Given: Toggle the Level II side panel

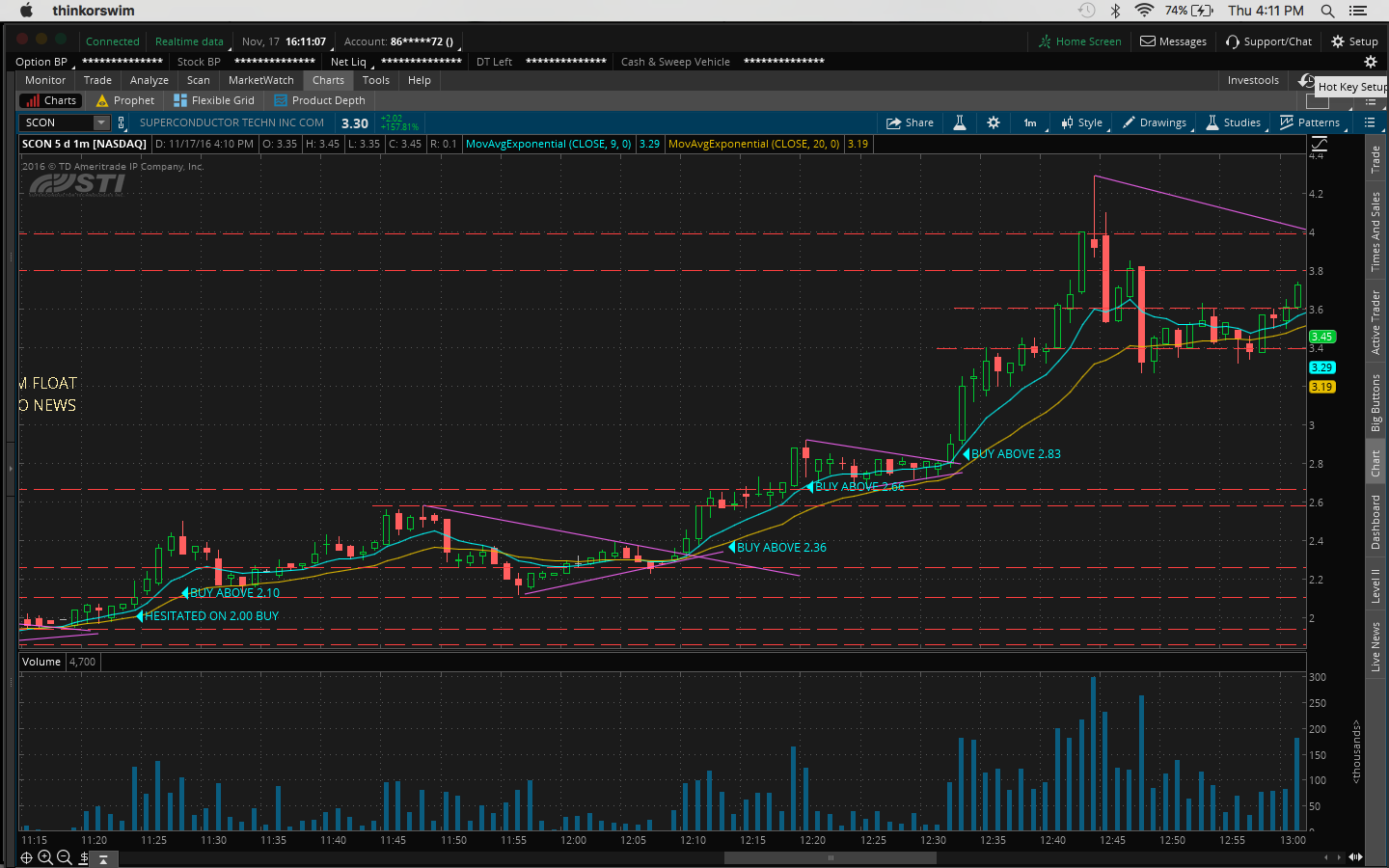Looking at the screenshot, I should coord(1376,585).
